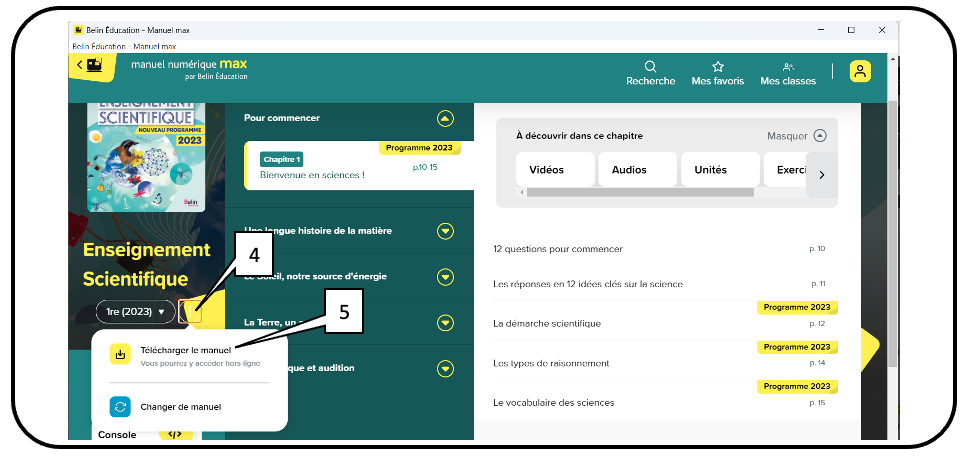Click the back arrow library icon
The image size is (967, 459).
[x=91, y=66]
